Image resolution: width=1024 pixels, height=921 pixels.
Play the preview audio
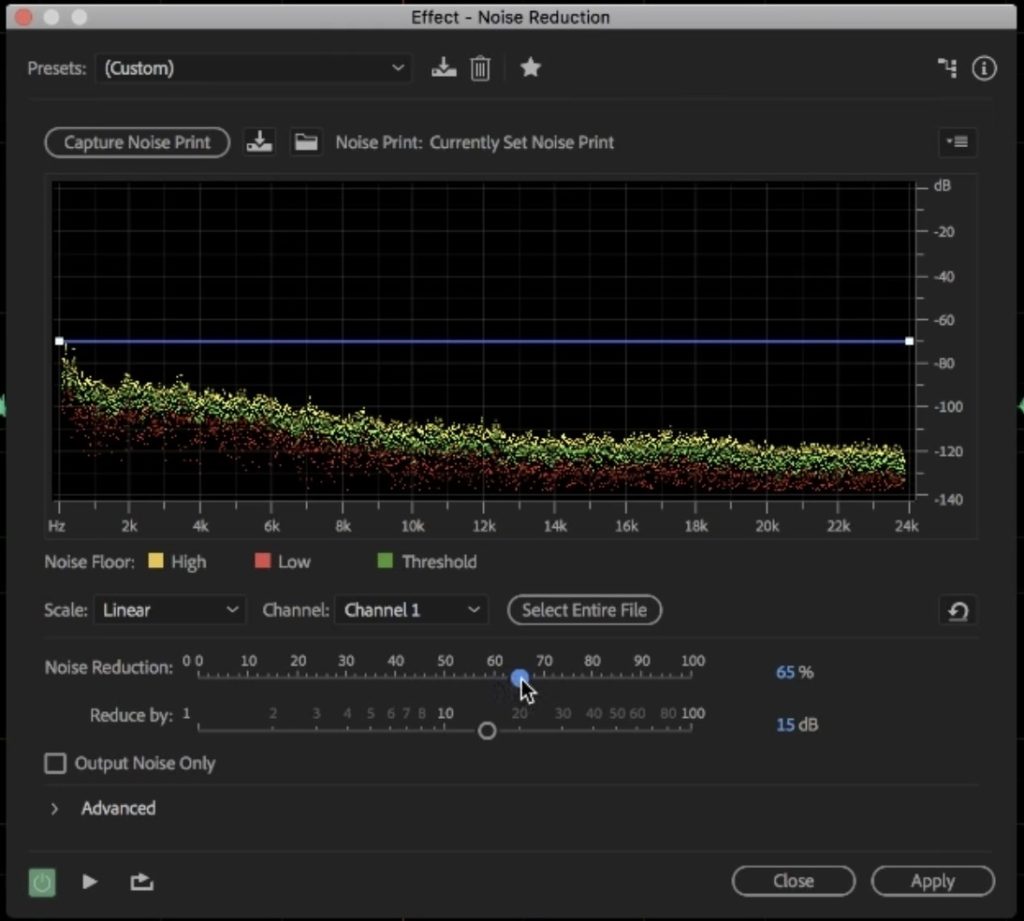tap(90, 881)
